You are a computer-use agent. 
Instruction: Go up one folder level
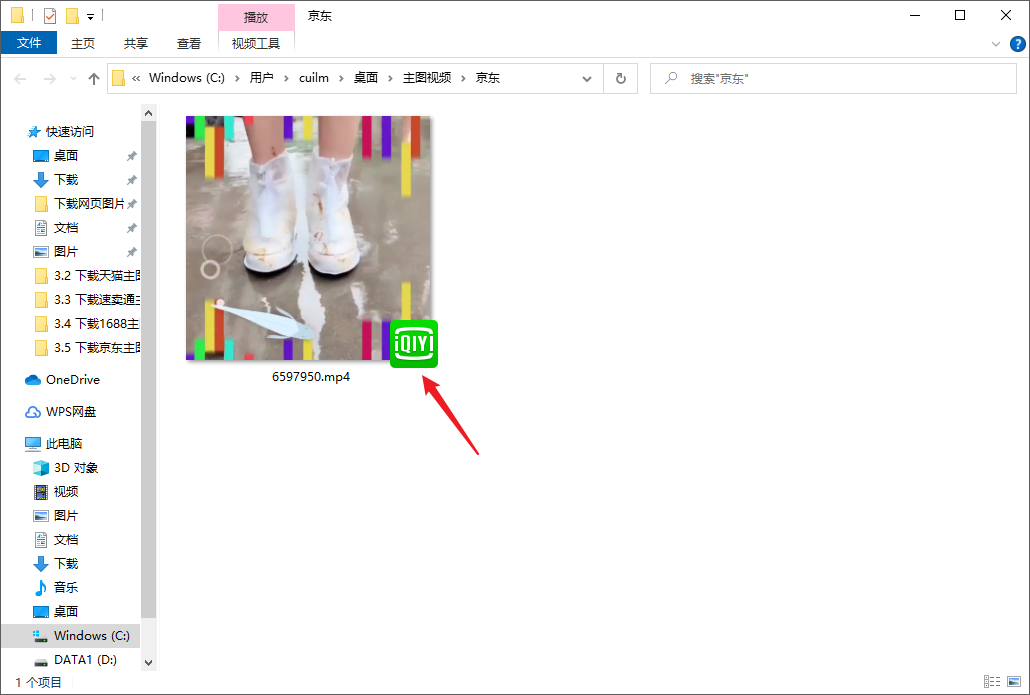coord(94,79)
